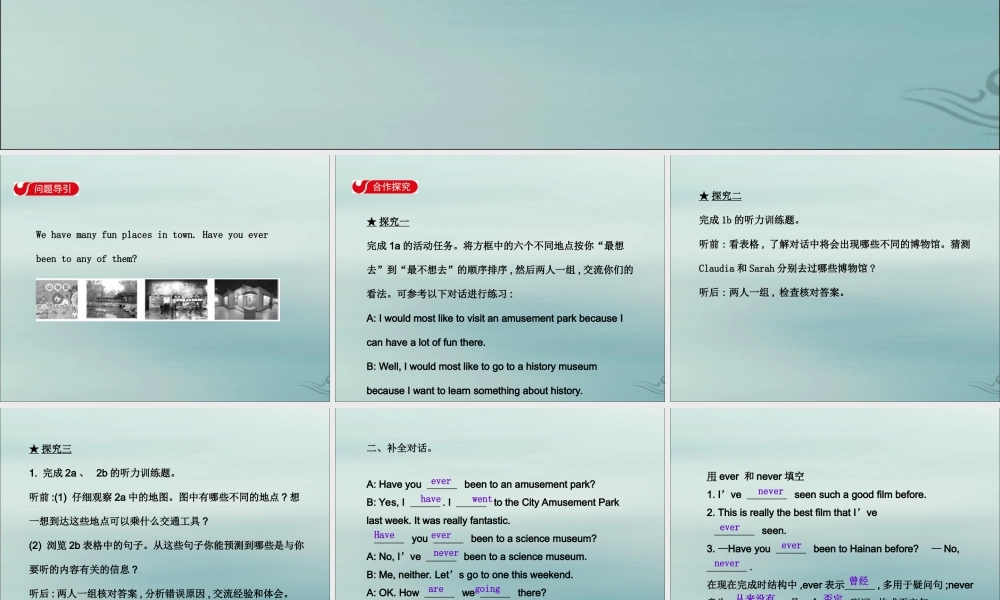Click the line '要听的内容有关的信息？'
Viewport: 1000px width, 600px height.
[84, 569]
